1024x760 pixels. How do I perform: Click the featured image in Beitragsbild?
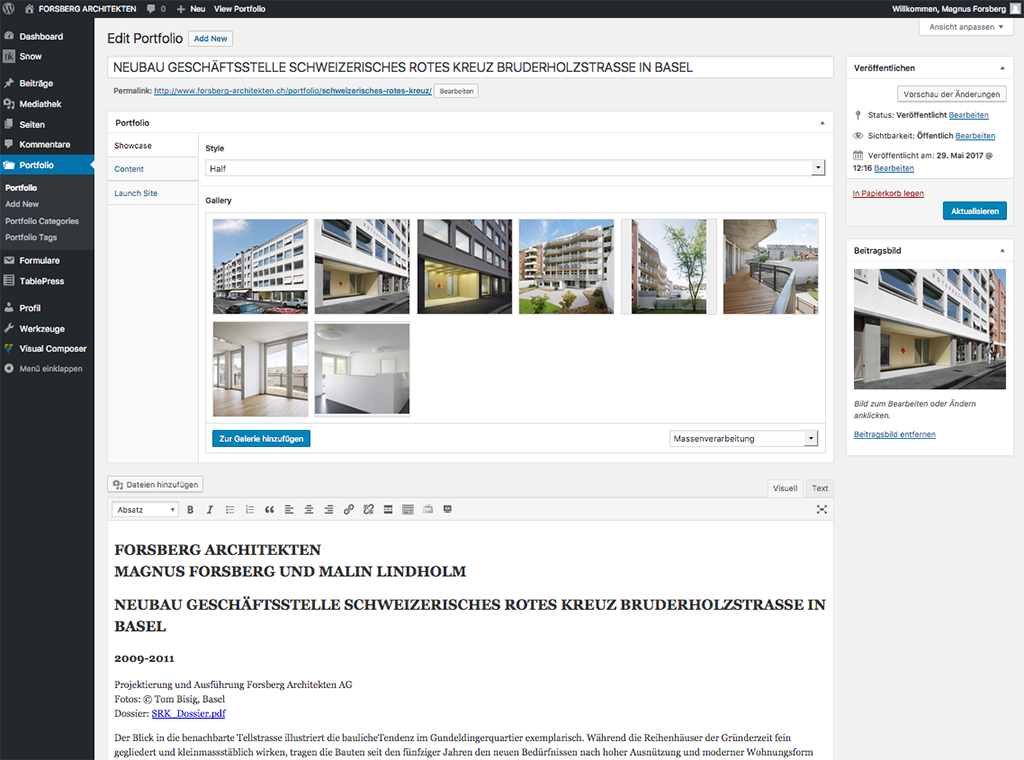pos(929,329)
